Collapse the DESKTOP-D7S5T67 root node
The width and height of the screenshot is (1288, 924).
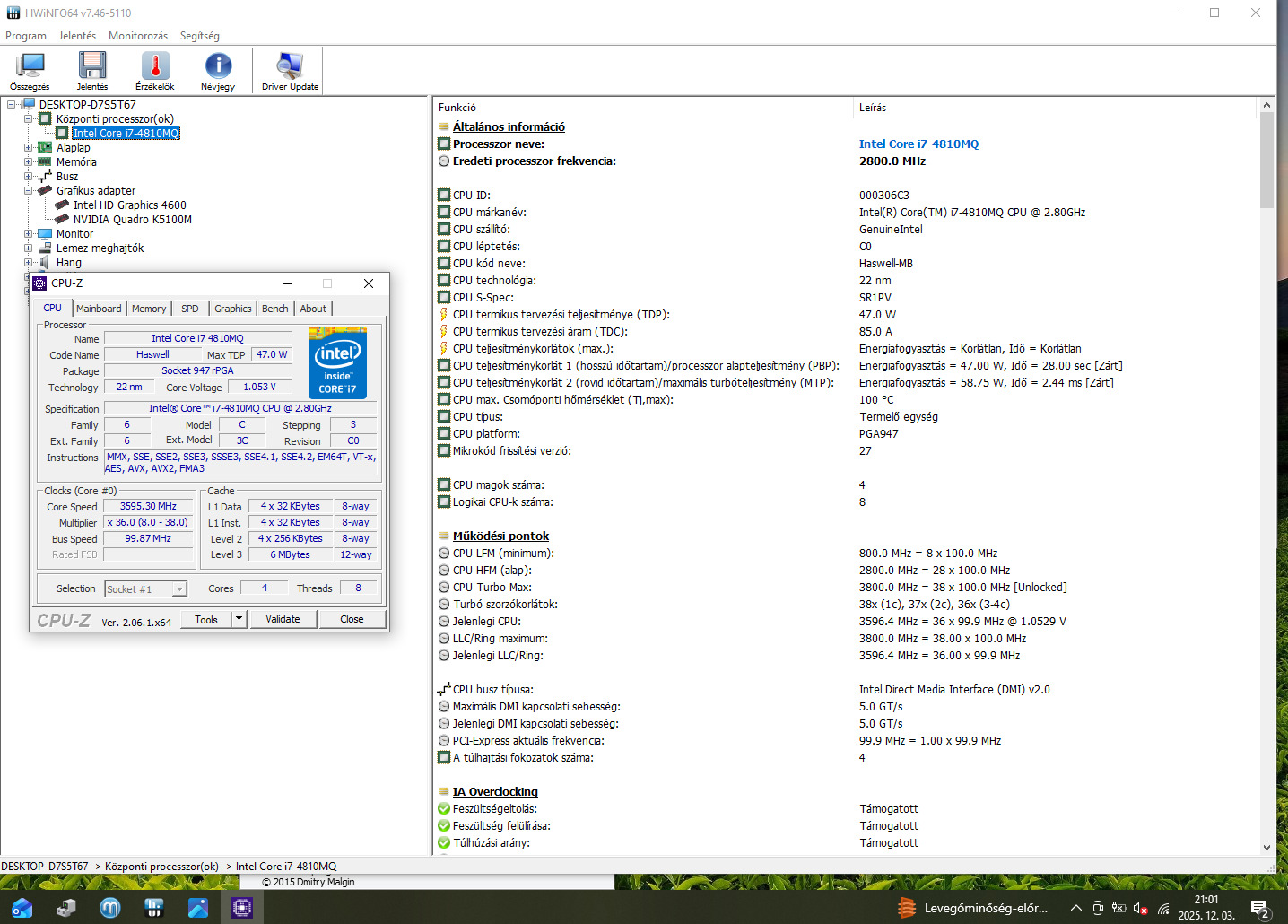(12, 104)
